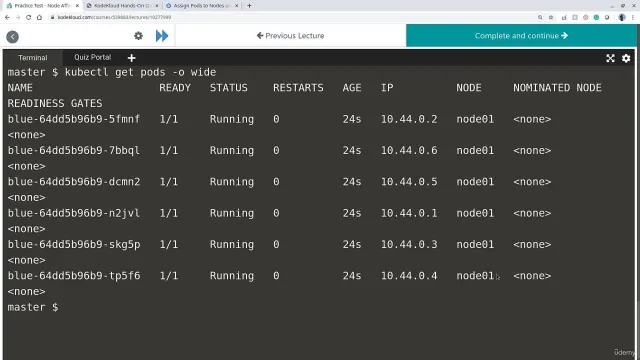Expand terminal to fullscreen icon
Screen dimensions: 640x360
click(x=610, y=58)
